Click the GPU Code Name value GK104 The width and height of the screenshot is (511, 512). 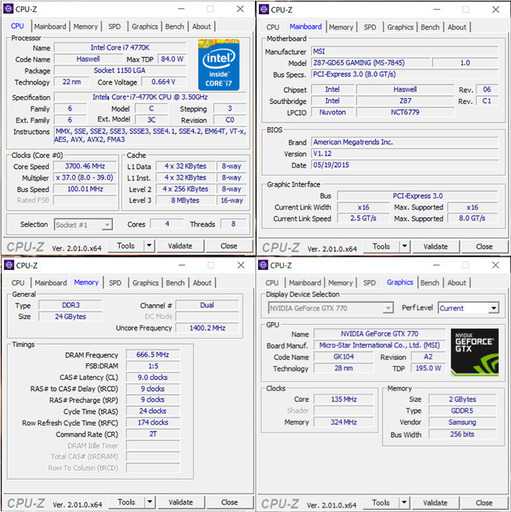click(x=343, y=357)
